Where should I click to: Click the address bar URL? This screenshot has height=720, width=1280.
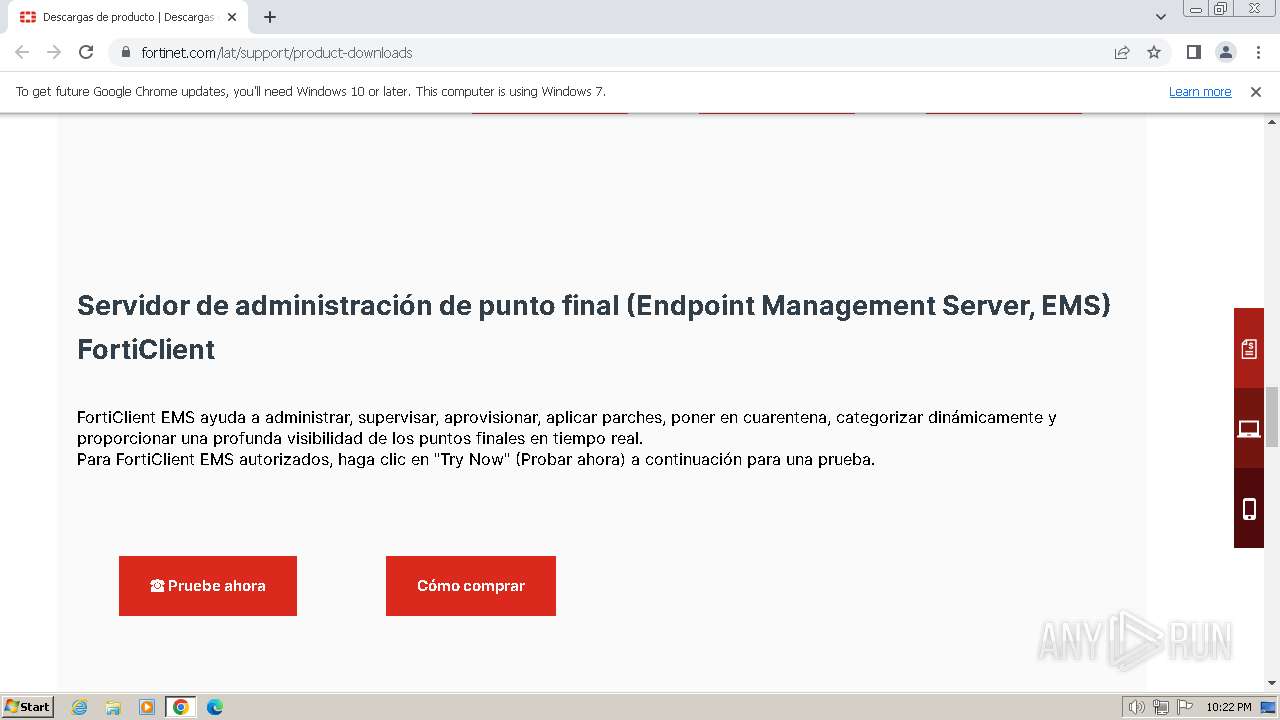click(277, 52)
